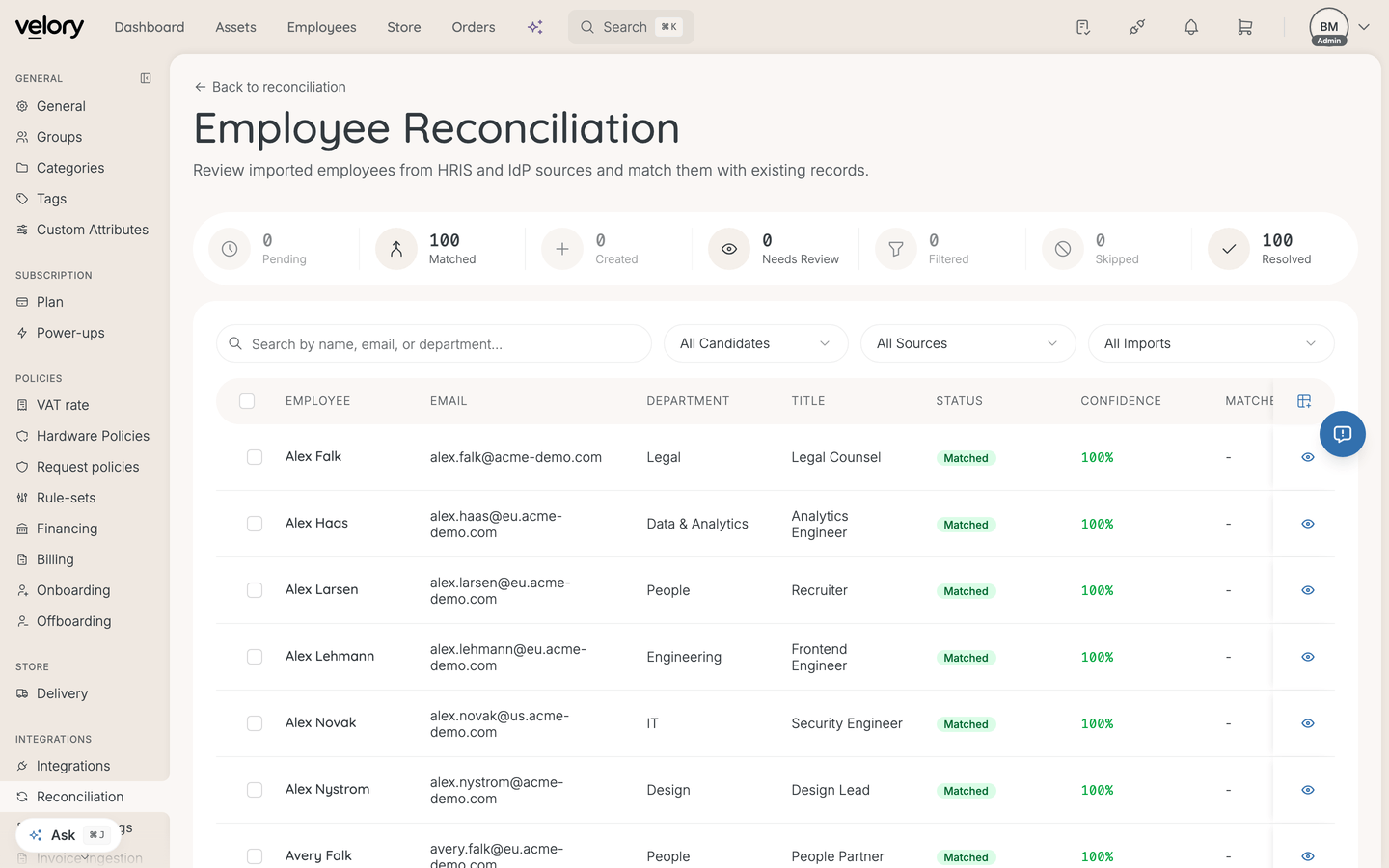Image resolution: width=1389 pixels, height=868 pixels.
Task: Open the feedback chat bubble button
Action: [x=1343, y=434]
